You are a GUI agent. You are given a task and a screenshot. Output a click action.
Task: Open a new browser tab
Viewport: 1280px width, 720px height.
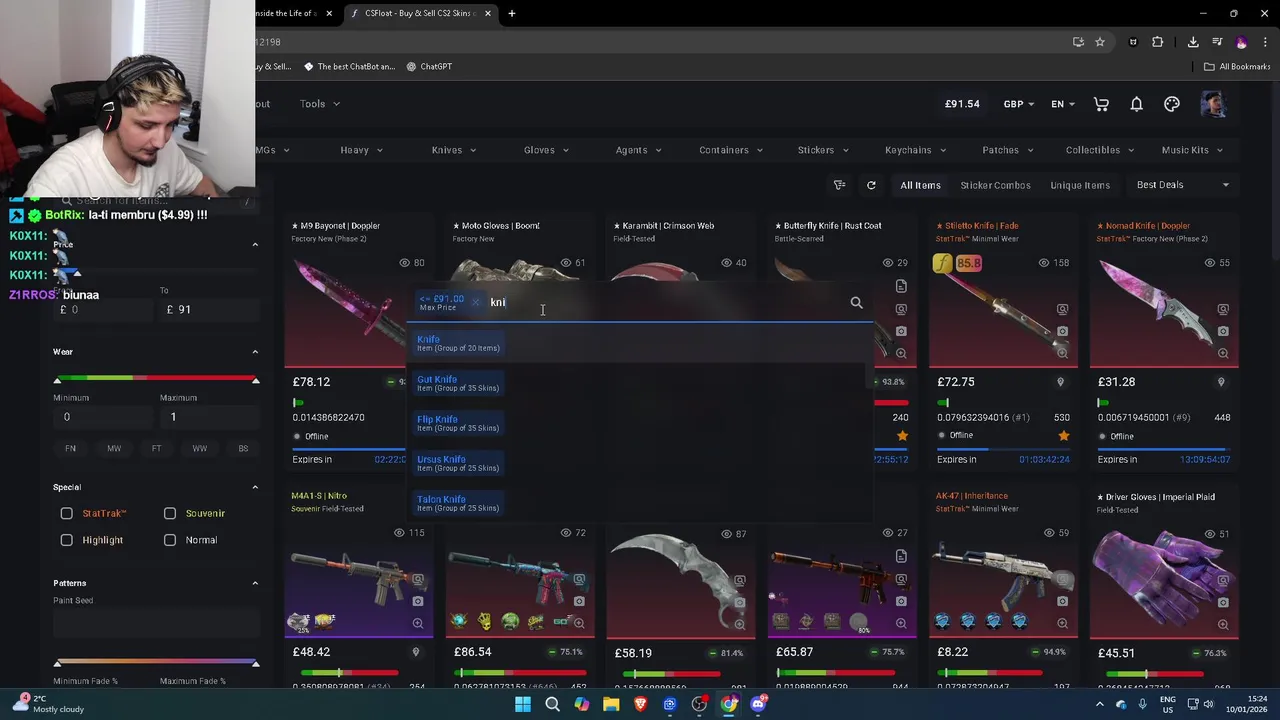pyautogui.click(x=511, y=13)
